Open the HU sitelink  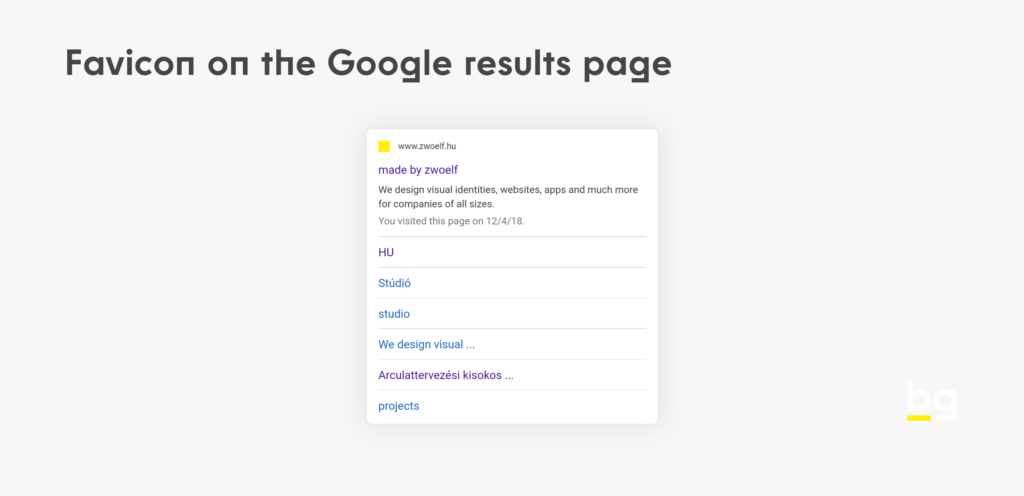tap(386, 252)
